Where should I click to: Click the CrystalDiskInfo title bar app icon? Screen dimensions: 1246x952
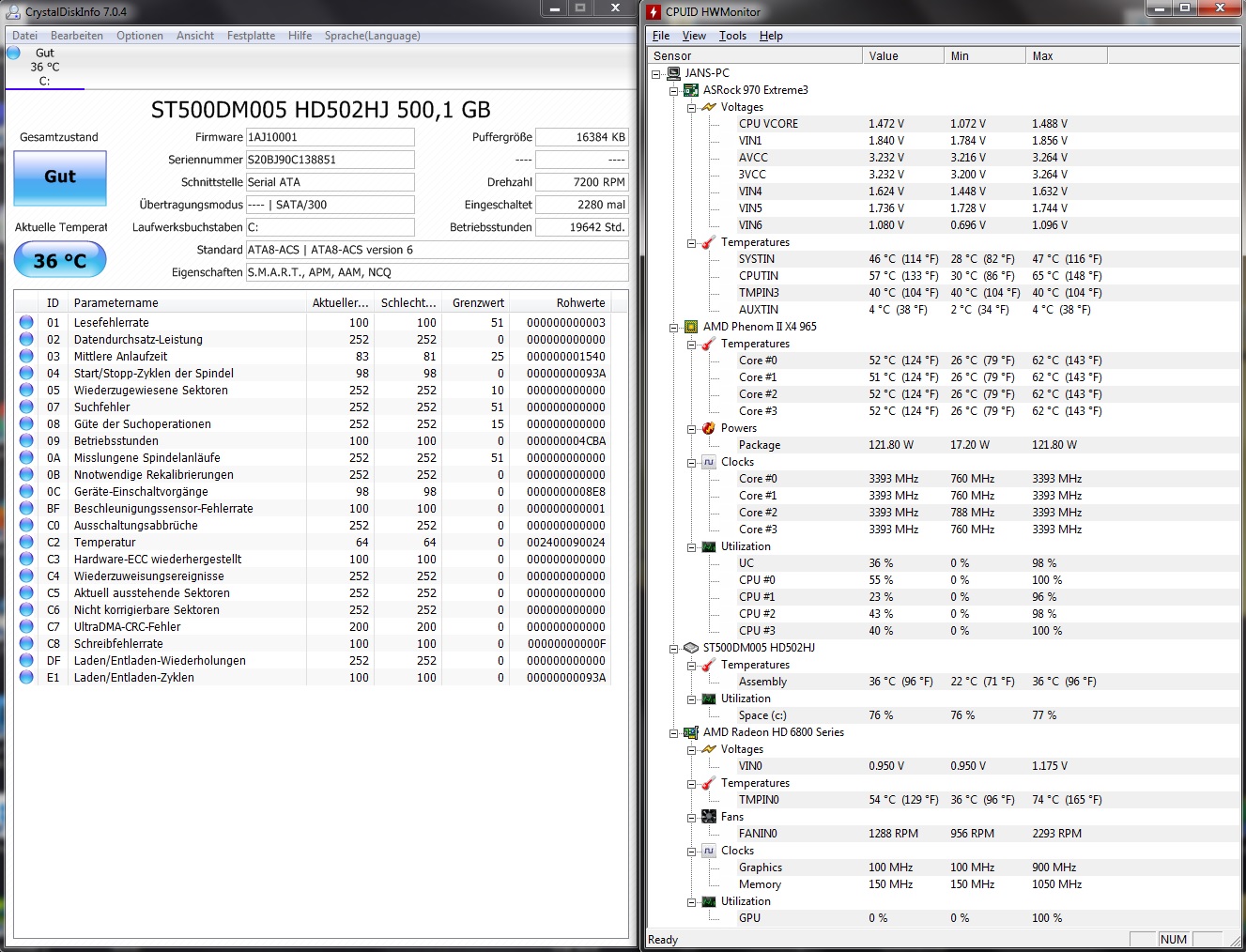pyautogui.click(x=13, y=12)
